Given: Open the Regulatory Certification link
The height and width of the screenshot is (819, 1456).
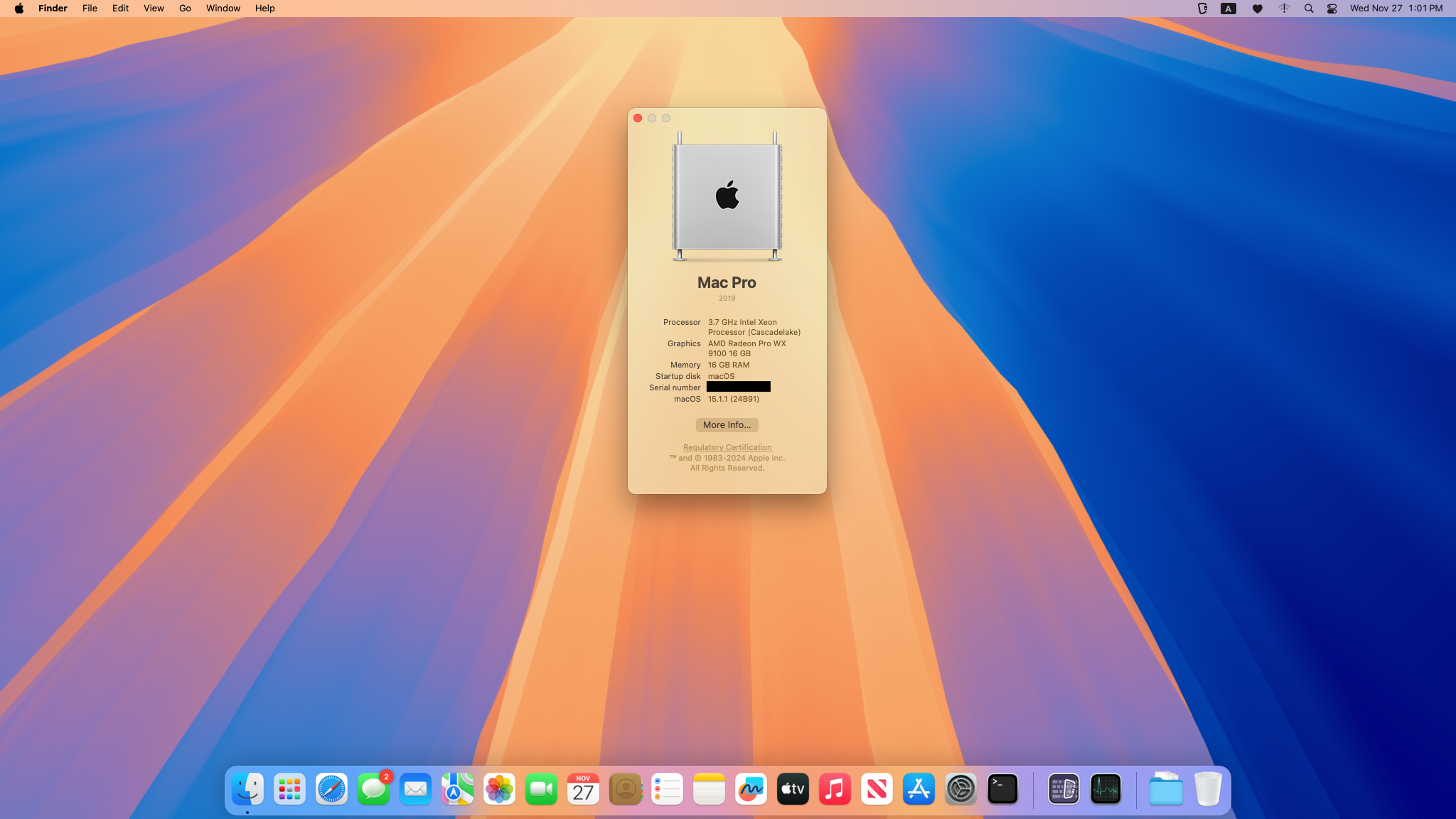Looking at the screenshot, I should pyautogui.click(x=727, y=447).
